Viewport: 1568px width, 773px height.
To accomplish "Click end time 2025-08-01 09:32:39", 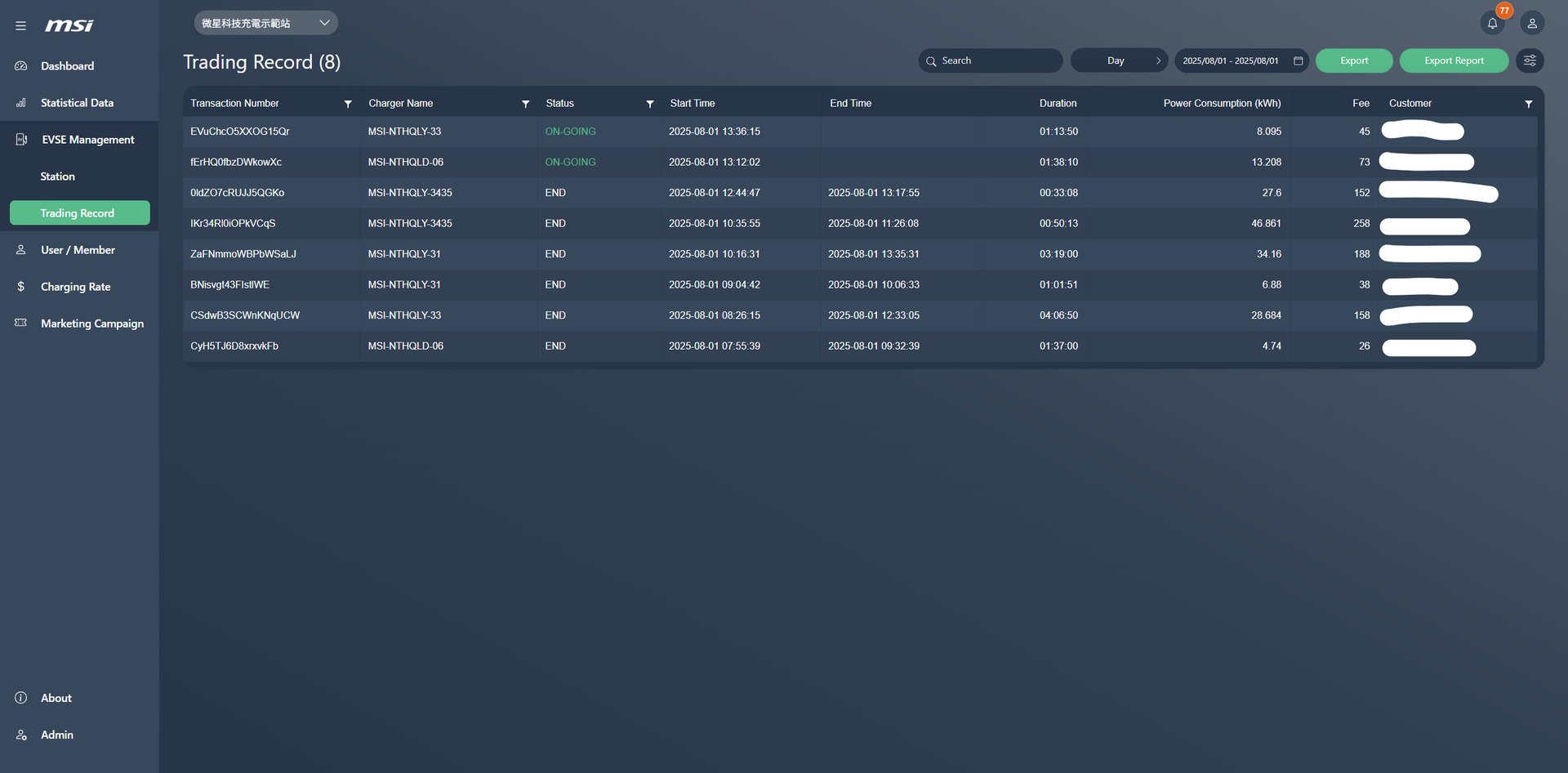I will tap(873, 346).
